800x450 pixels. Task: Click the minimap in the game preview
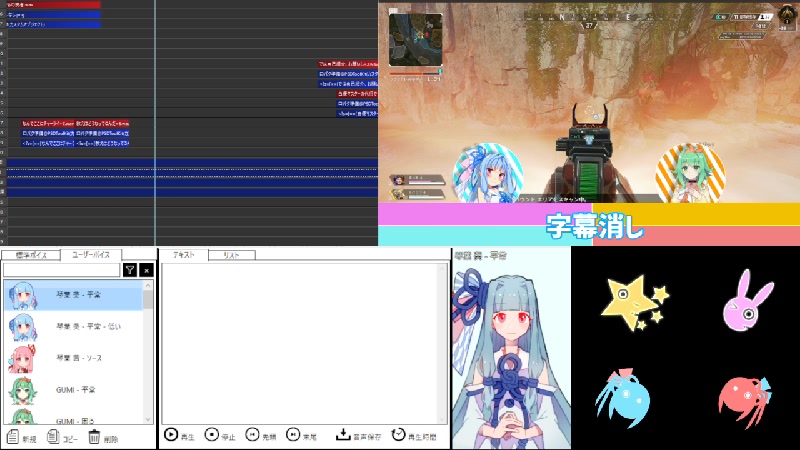(x=415, y=40)
